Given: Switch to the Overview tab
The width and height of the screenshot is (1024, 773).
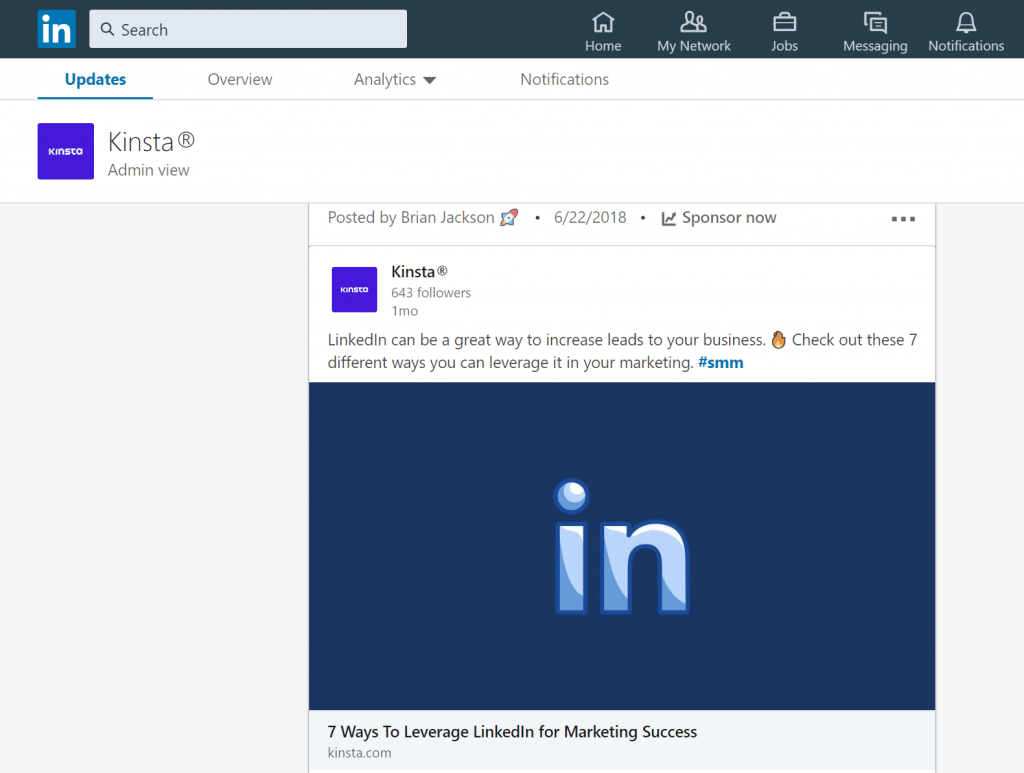Looking at the screenshot, I should (x=240, y=79).
